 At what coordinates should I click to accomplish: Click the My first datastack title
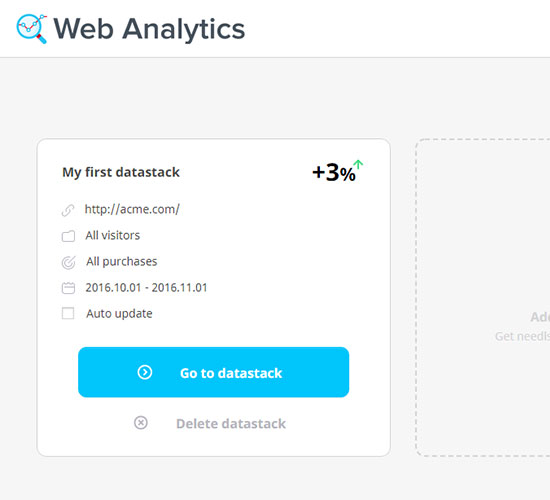coord(121,172)
